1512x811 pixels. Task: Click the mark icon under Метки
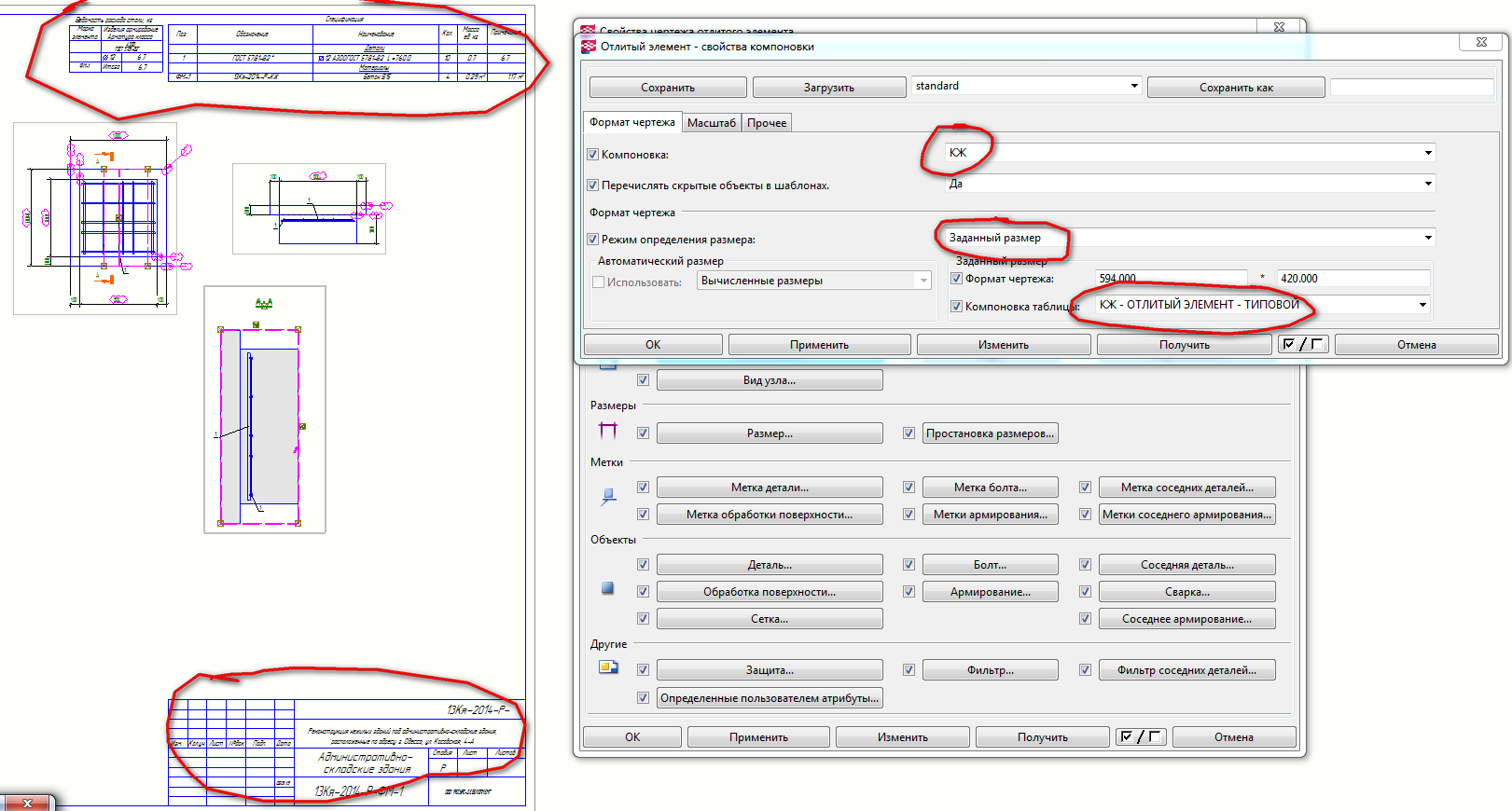(608, 498)
